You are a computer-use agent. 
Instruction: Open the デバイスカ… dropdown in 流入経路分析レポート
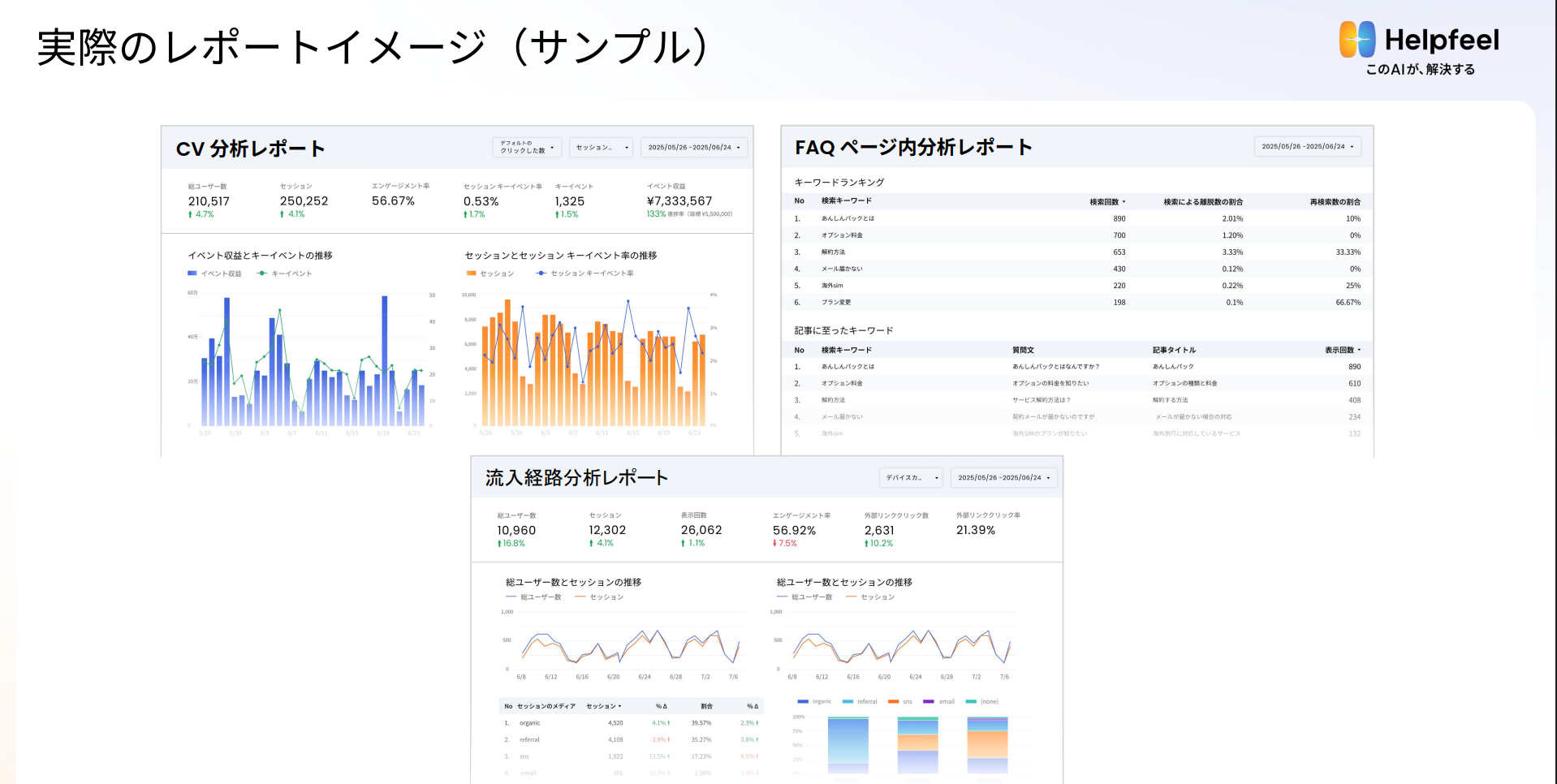click(910, 478)
